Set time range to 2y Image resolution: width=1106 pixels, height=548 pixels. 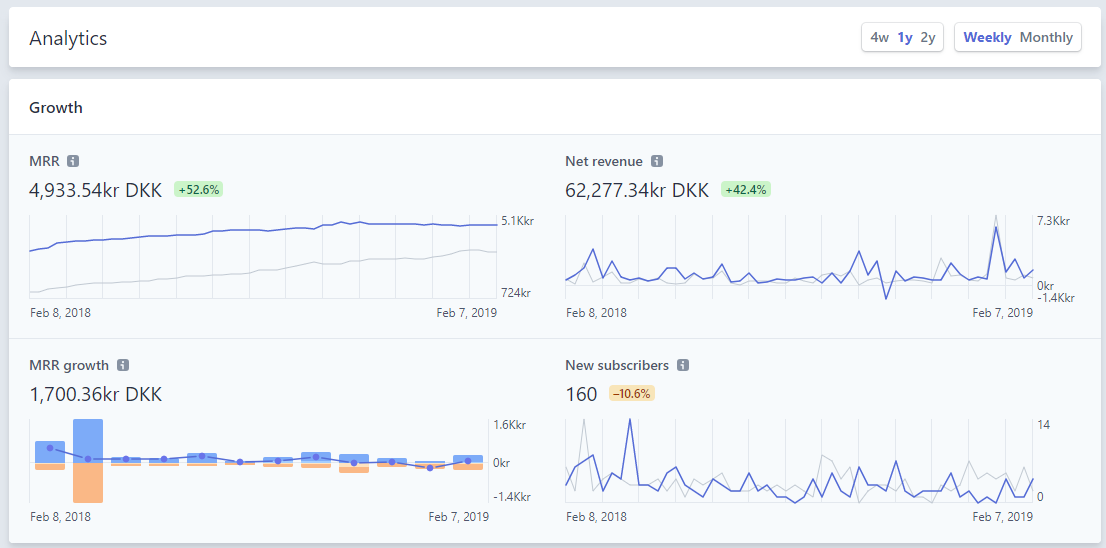click(928, 38)
